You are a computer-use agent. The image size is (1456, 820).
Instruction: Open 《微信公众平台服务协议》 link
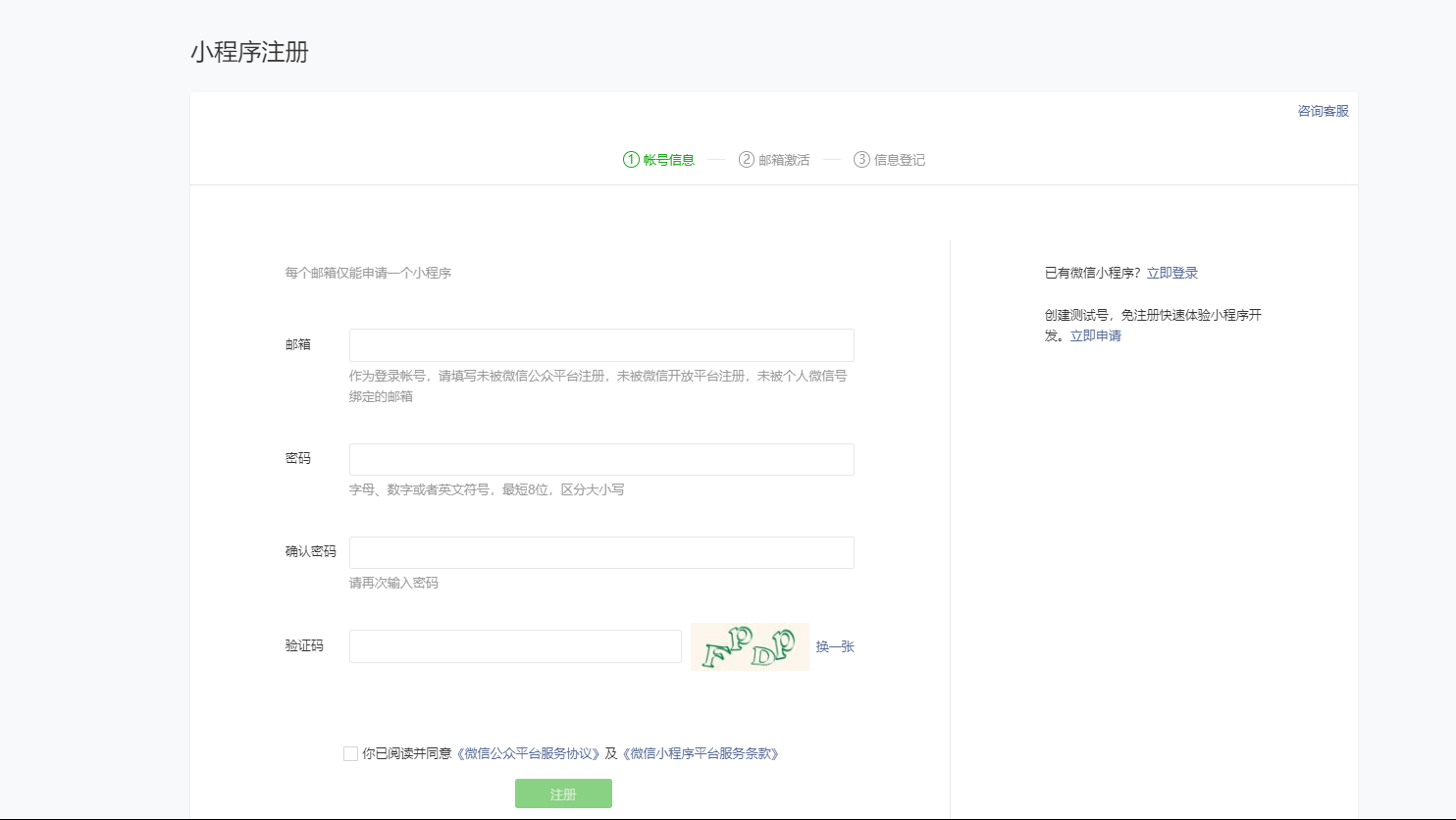(528, 753)
